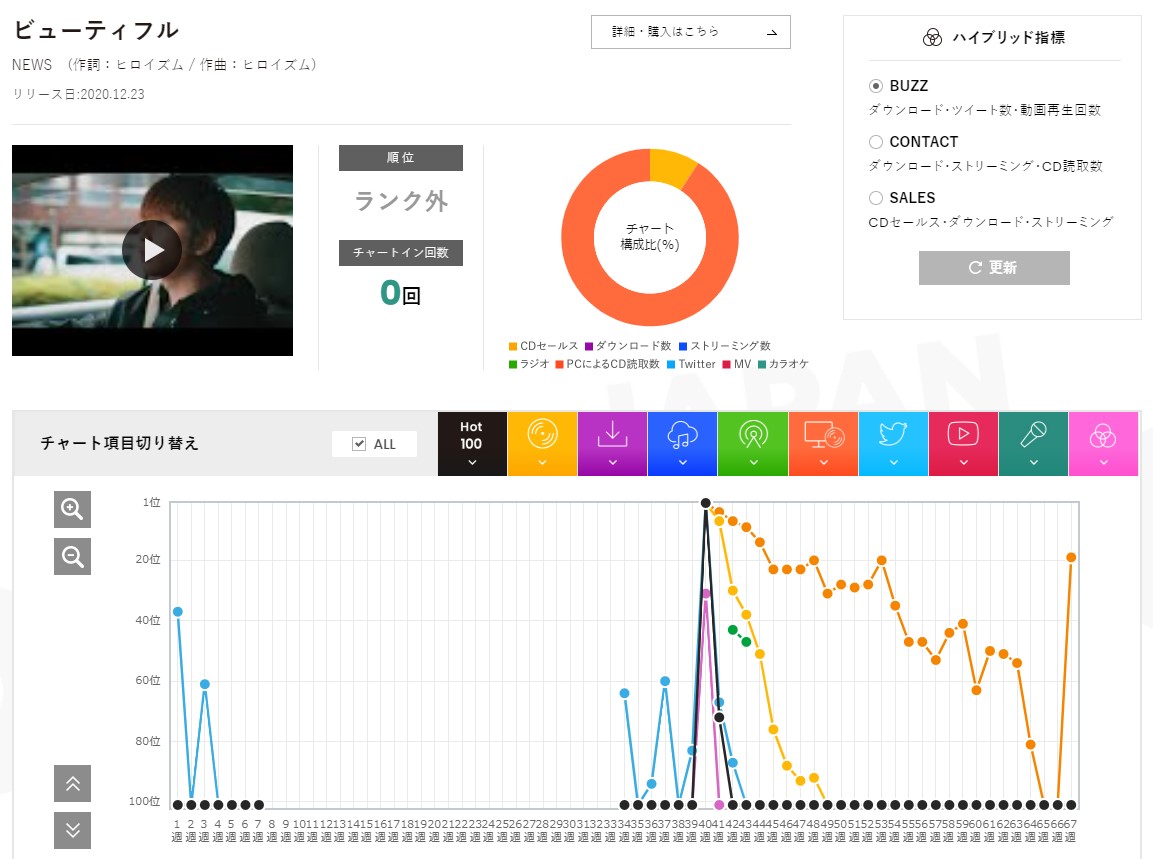Expand chevron under radio tab
Viewport: 1153px width, 859px height.
(753, 463)
